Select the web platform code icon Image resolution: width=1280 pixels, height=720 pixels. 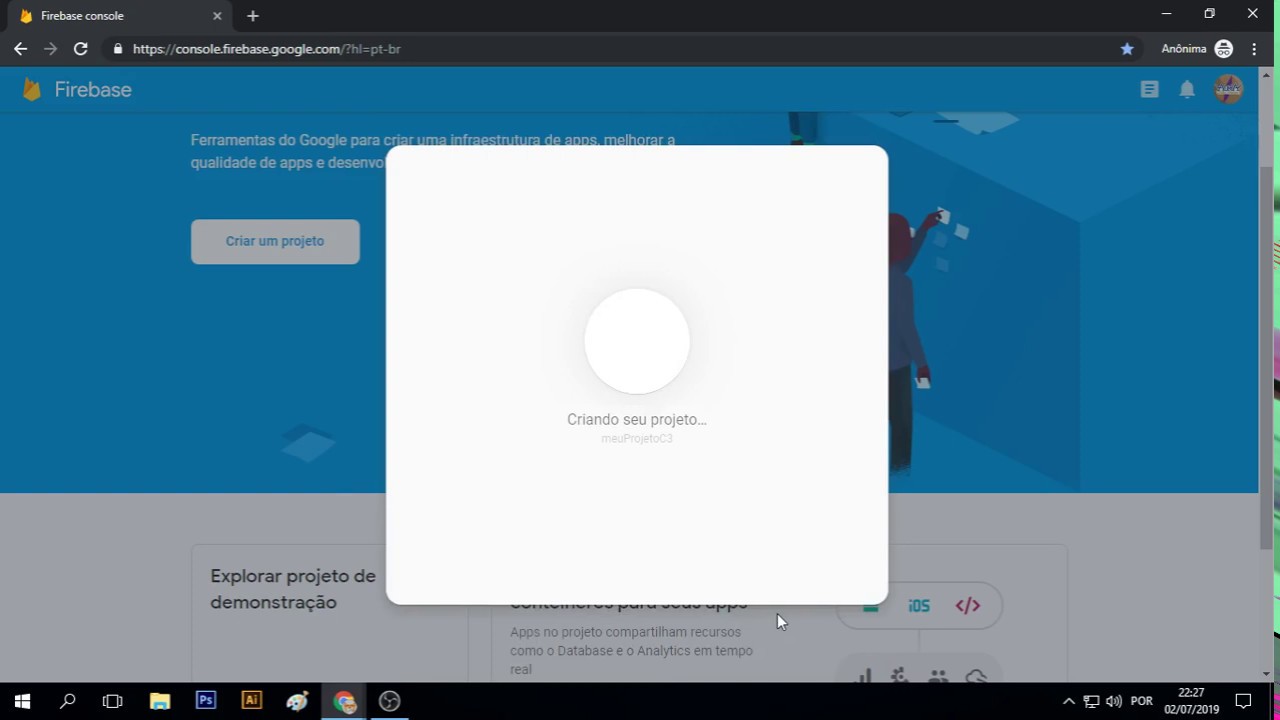pyautogui.click(x=967, y=606)
